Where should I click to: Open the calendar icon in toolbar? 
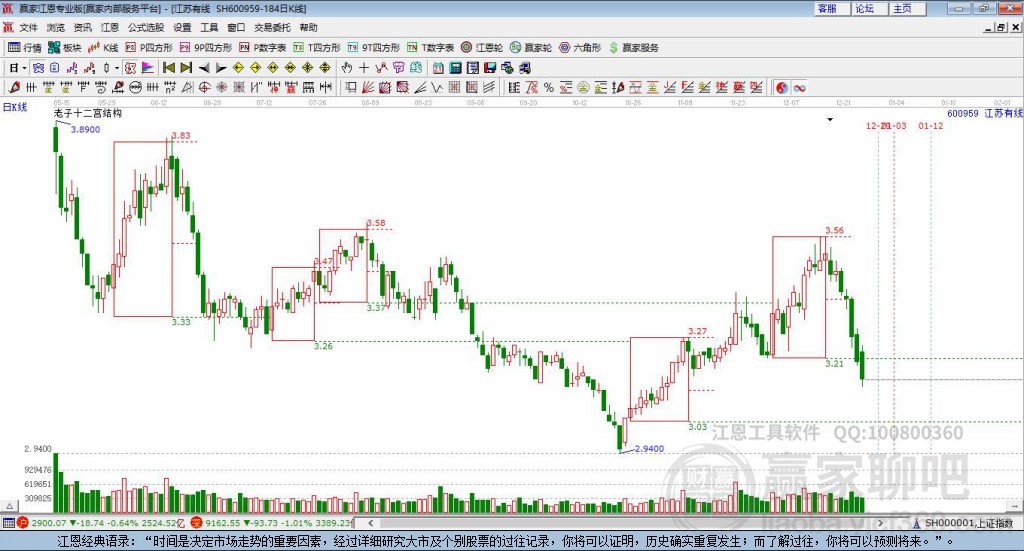(x=438, y=68)
